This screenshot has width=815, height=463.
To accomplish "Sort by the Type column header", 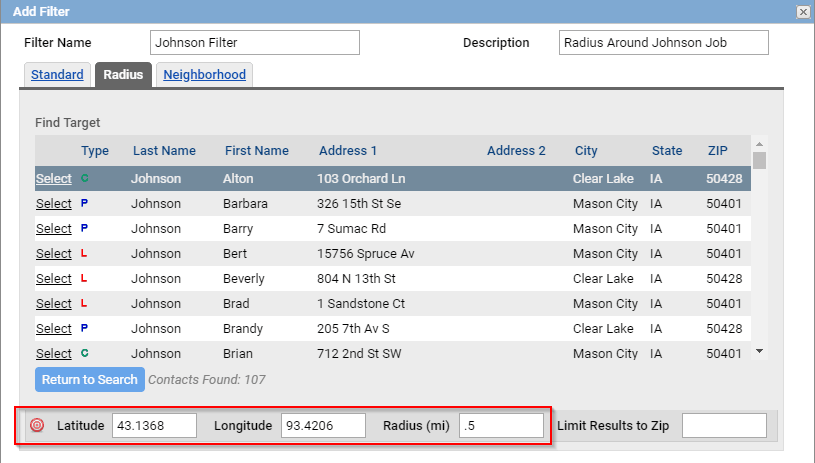I will [x=95, y=151].
